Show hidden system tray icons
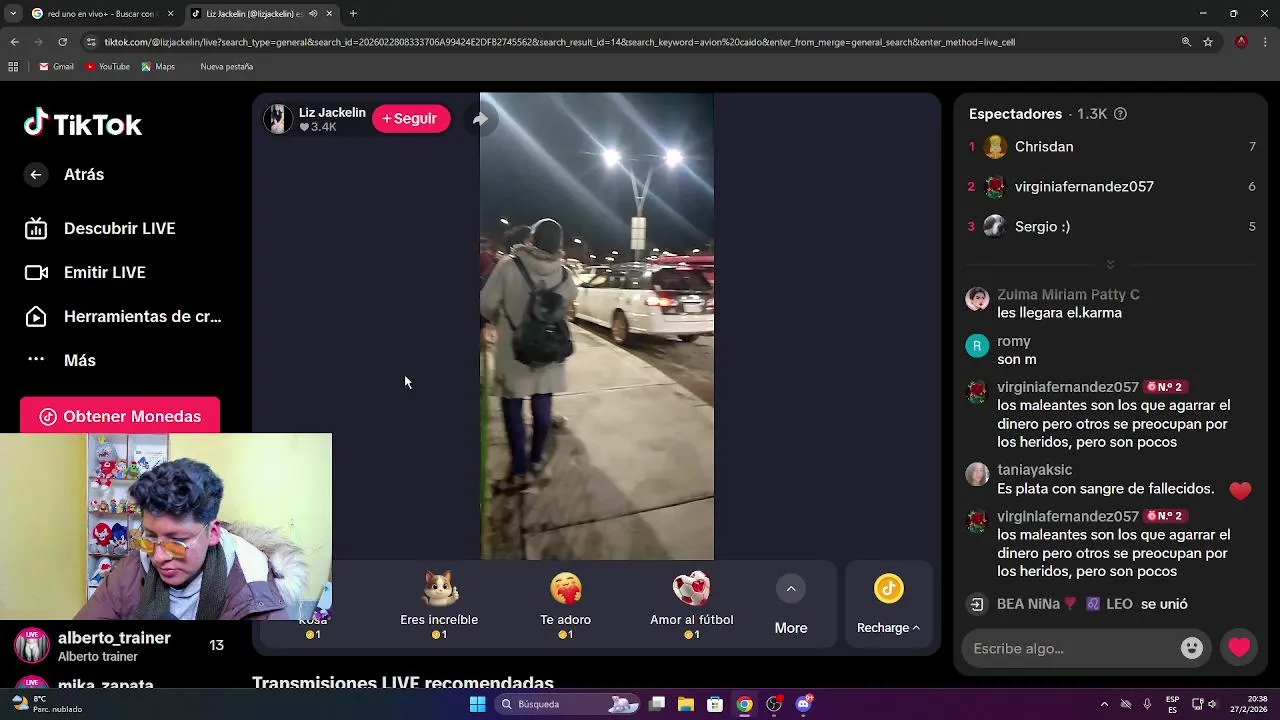 point(1104,704)
